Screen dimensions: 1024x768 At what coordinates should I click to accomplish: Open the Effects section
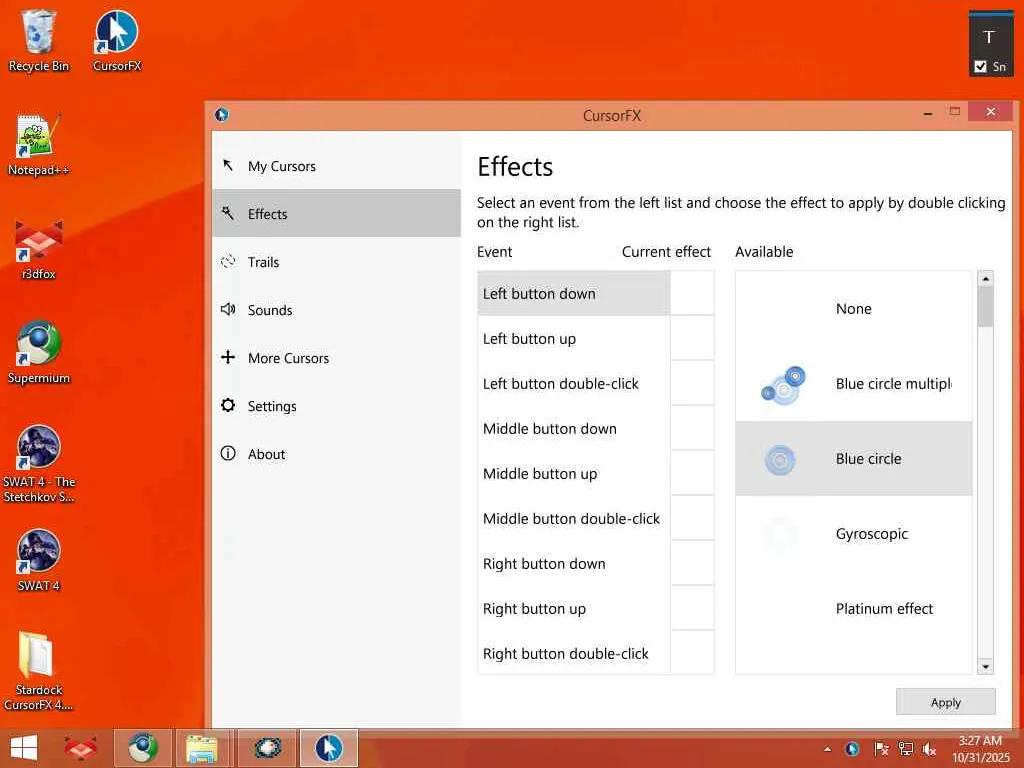[x=336, y=214]
